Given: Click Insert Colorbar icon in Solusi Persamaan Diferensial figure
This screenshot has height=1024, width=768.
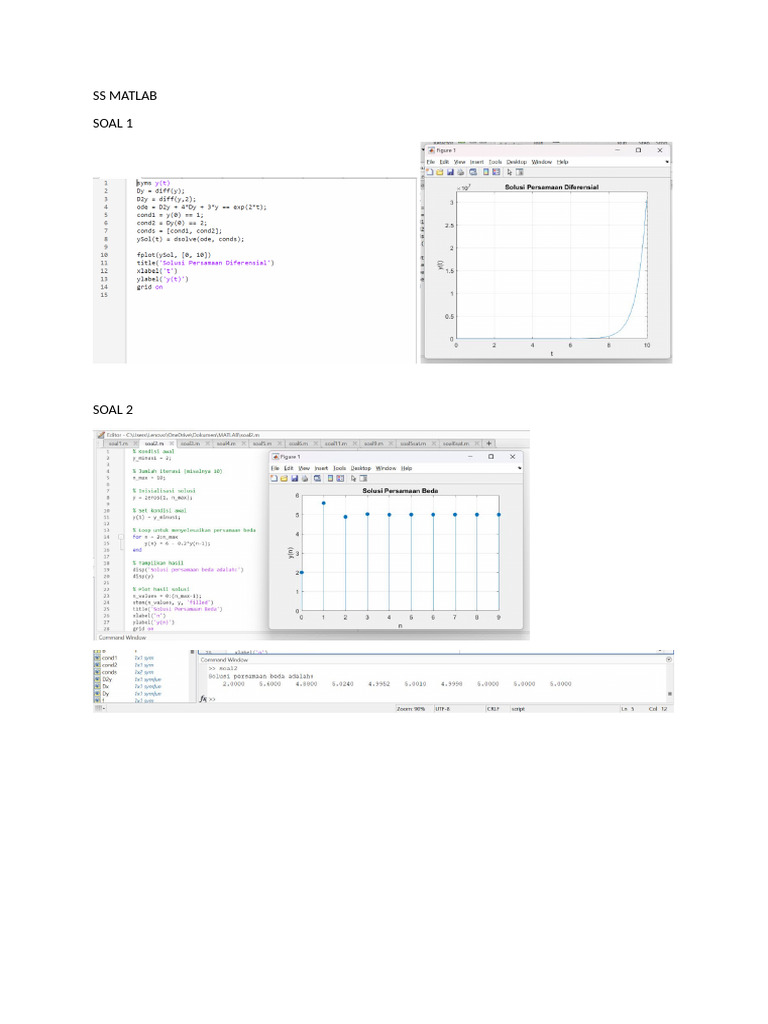Looking at the screenshot, I should [x=486, y=172].
